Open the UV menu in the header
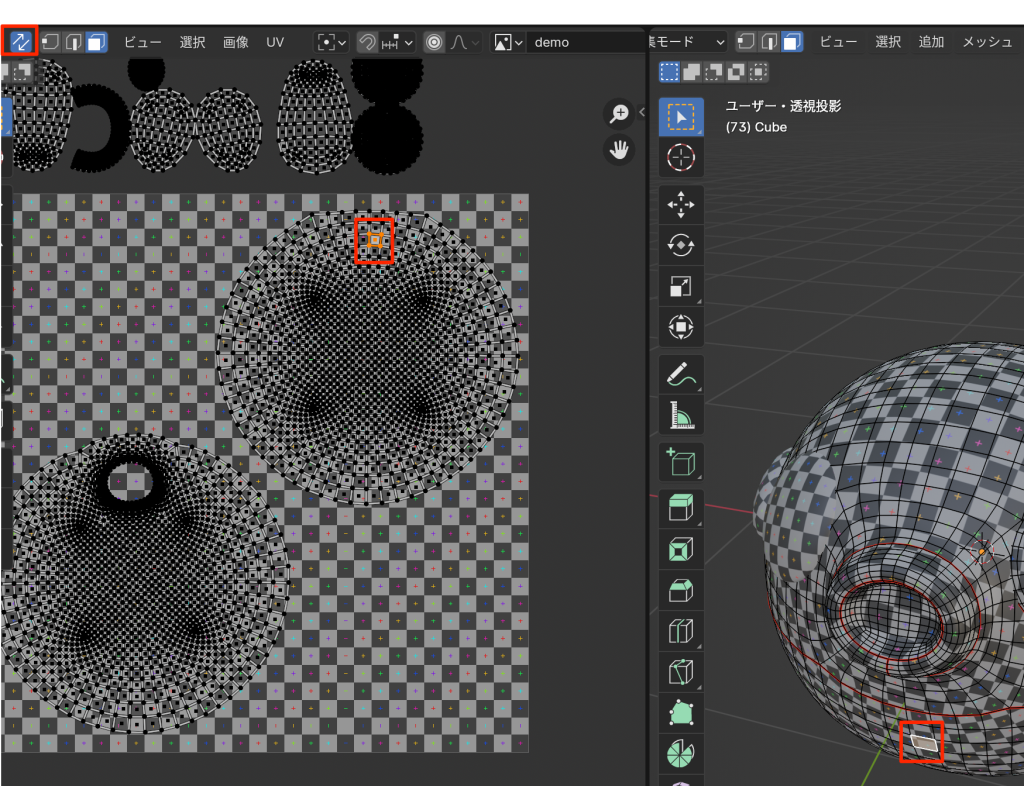Screen dimensions: 1024x786 coord(275,42)
